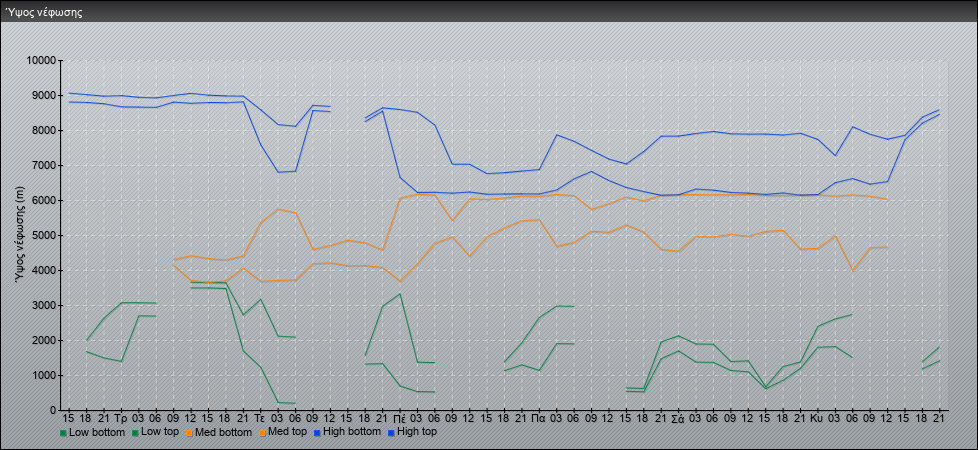Screen dimensions: 978x450
Task: Select the 6000 value on the y-axis
Action: 45,200
